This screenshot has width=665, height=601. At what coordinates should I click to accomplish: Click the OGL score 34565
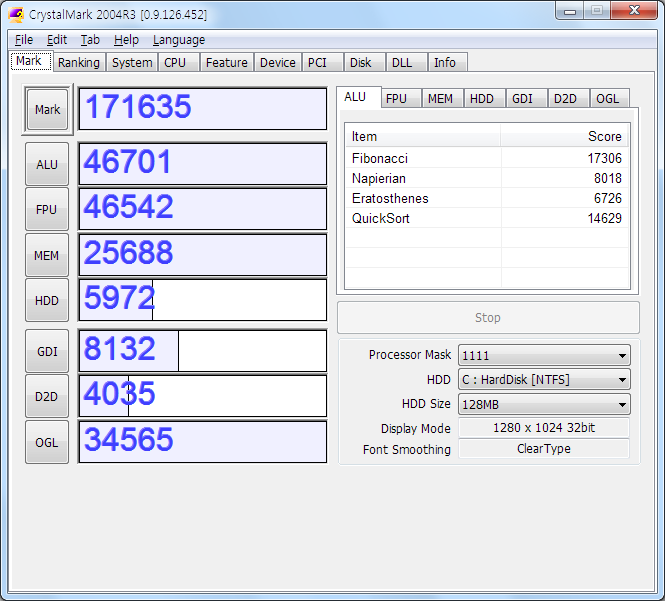[203, 442]
